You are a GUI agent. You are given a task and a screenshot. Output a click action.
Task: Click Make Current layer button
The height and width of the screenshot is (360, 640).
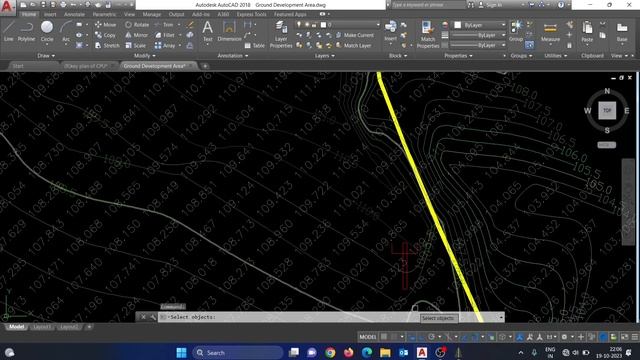pyautogui.click(x=355, y=35)
